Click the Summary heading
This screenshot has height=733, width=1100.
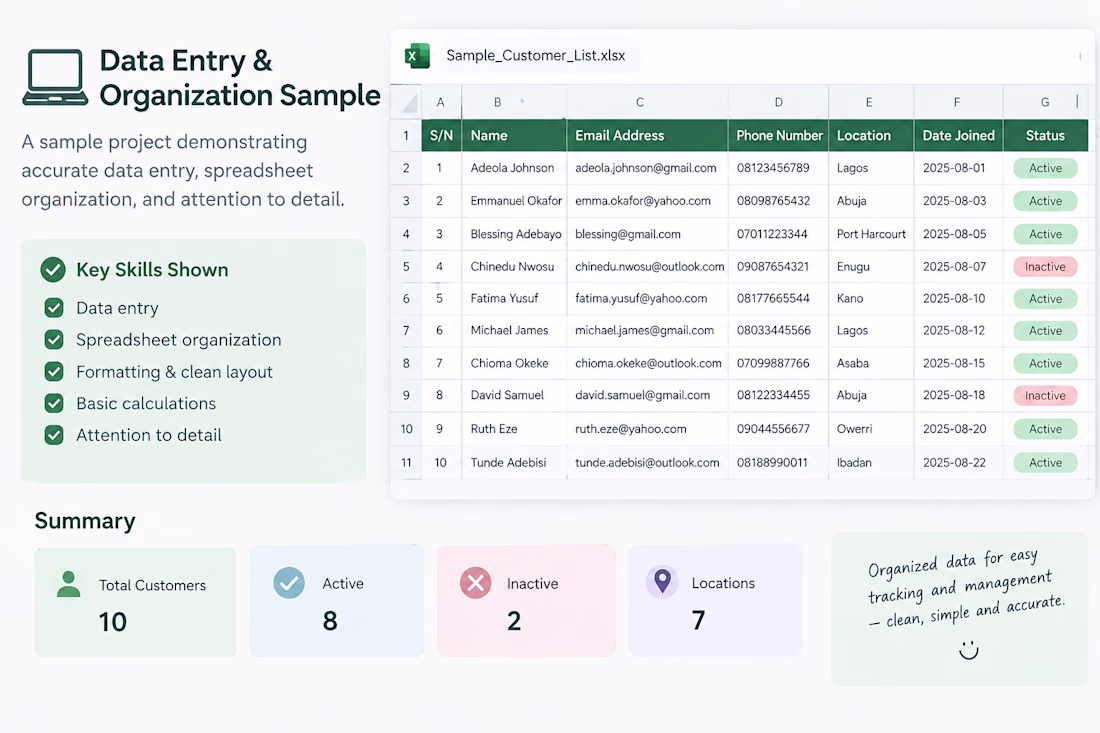(x=85, y=521)
